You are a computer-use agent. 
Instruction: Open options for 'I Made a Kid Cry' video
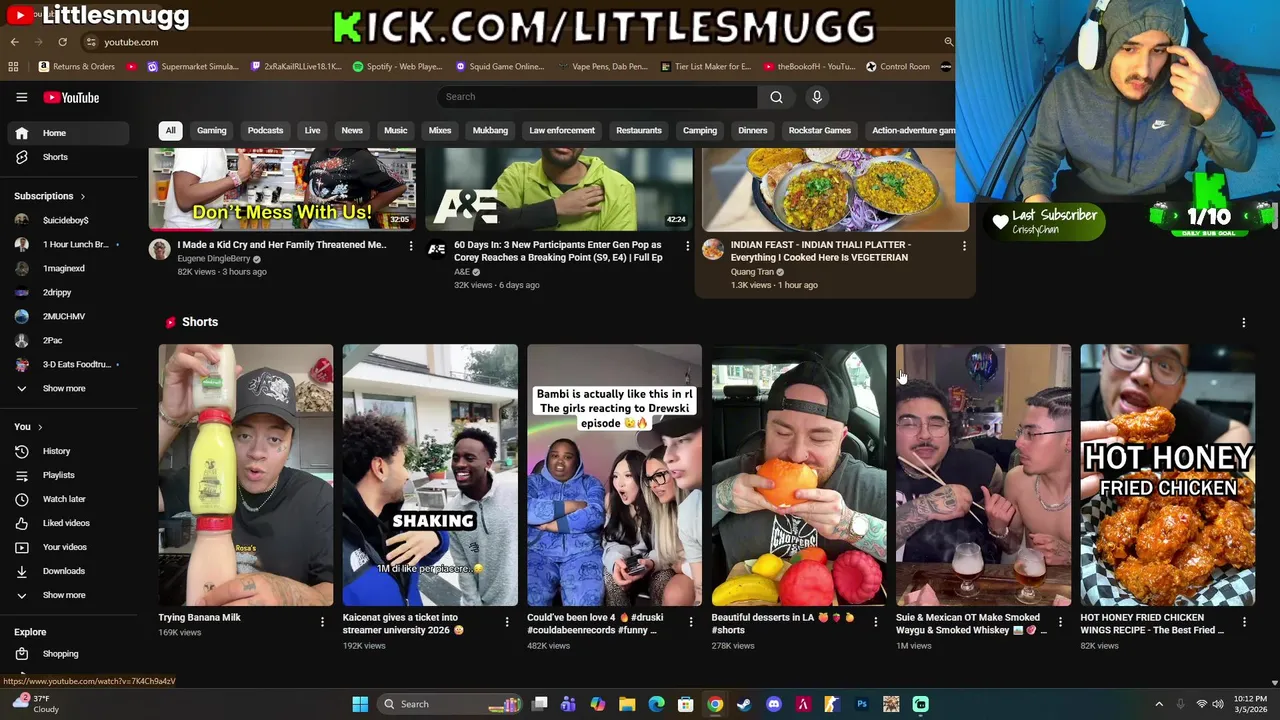(x=410, y=246)
